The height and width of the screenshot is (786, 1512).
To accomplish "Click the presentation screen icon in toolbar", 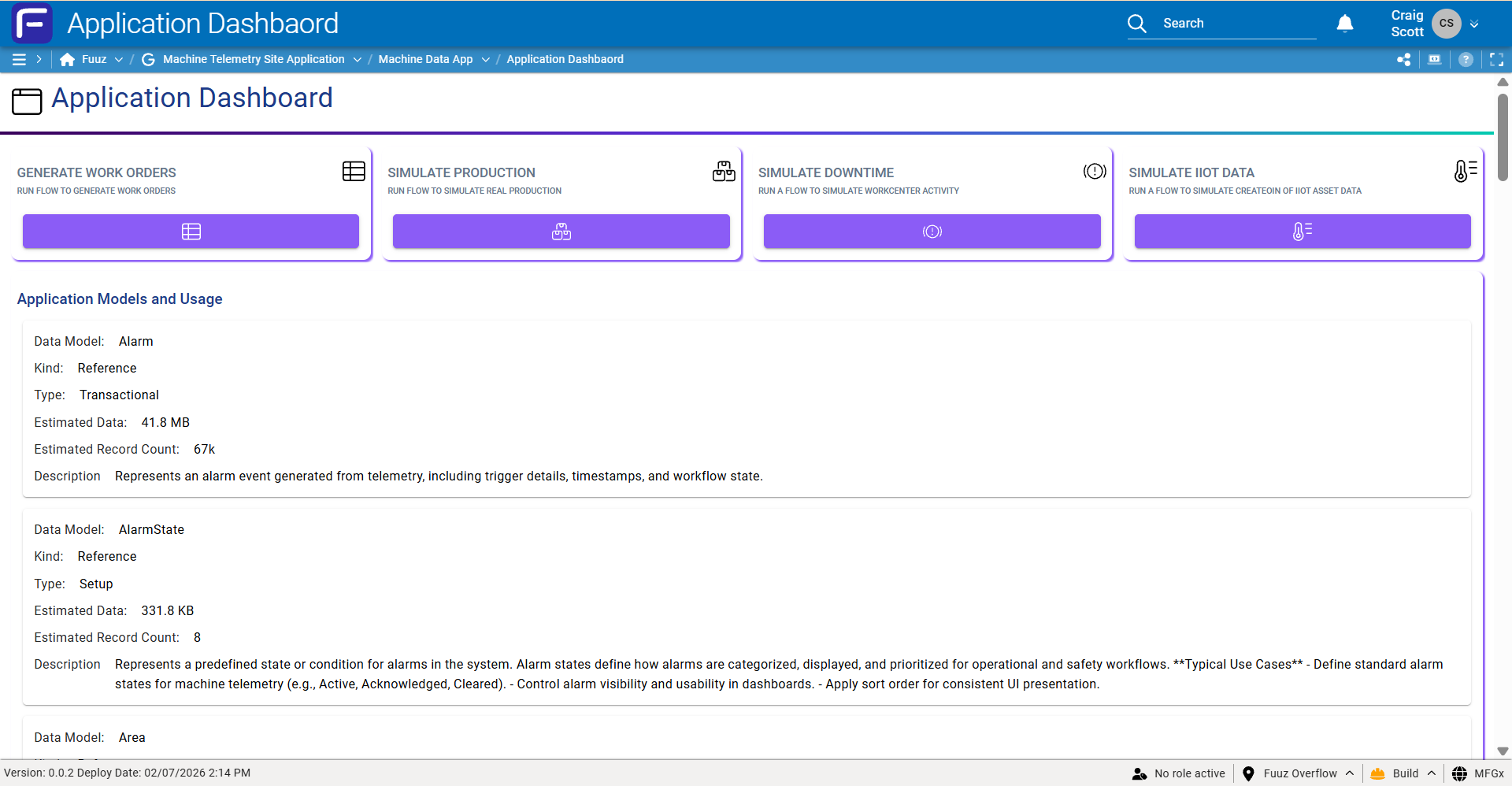I will tap(1435, 59).
